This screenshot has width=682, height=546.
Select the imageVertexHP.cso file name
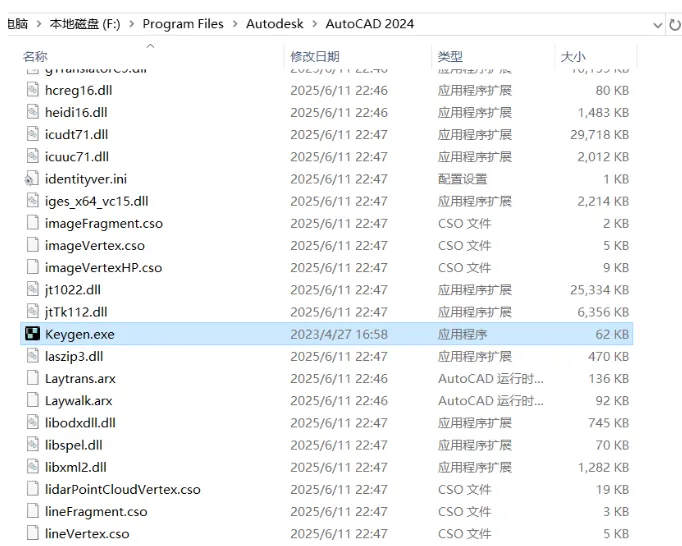pos(104,268)
